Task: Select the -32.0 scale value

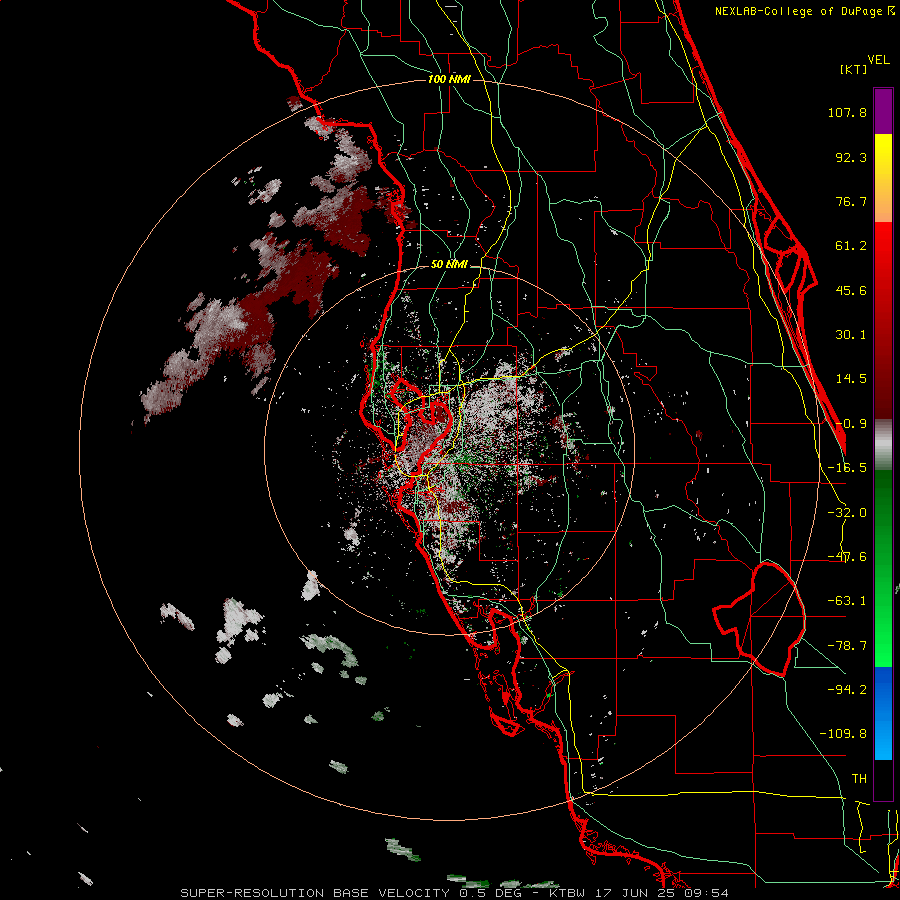Action: 847,513
